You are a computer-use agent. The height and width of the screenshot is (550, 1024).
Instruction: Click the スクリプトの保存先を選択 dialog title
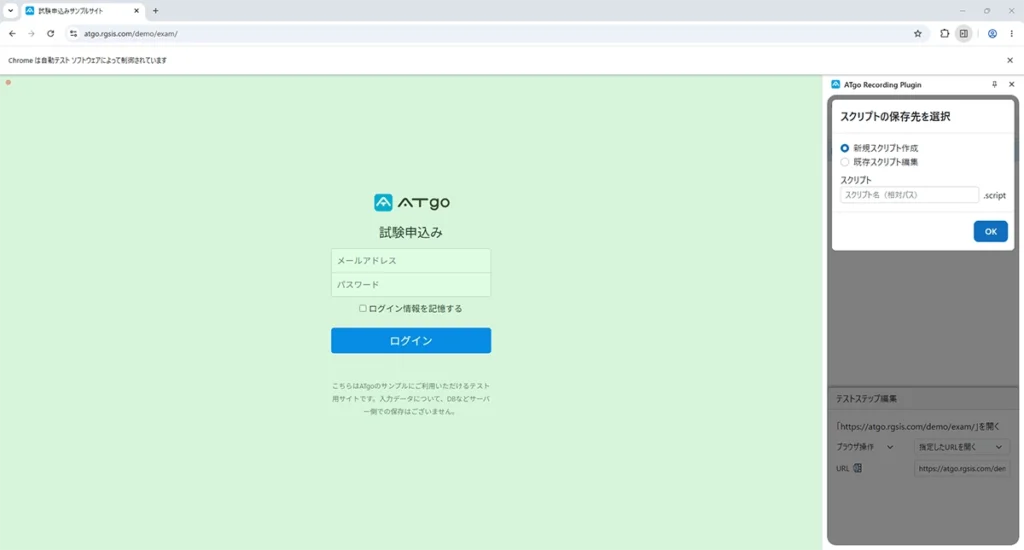(895, 117)
